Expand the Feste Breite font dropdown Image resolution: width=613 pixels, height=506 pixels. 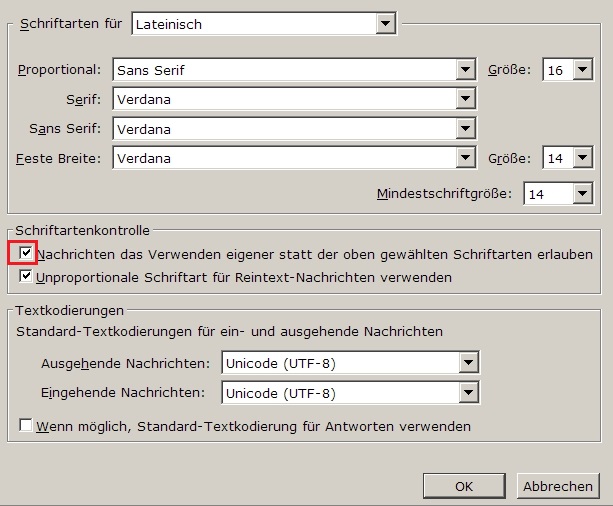point(465,158)
